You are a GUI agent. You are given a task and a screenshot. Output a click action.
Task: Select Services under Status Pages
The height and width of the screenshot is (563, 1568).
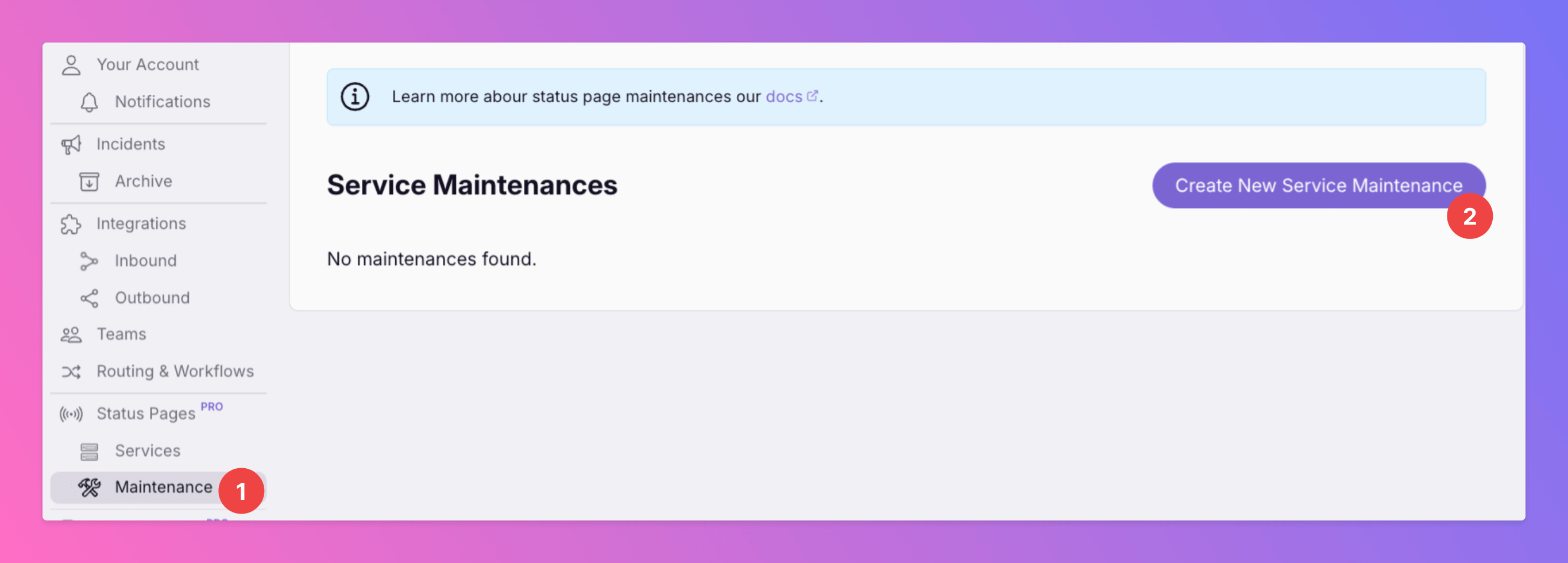click(148, 451)
